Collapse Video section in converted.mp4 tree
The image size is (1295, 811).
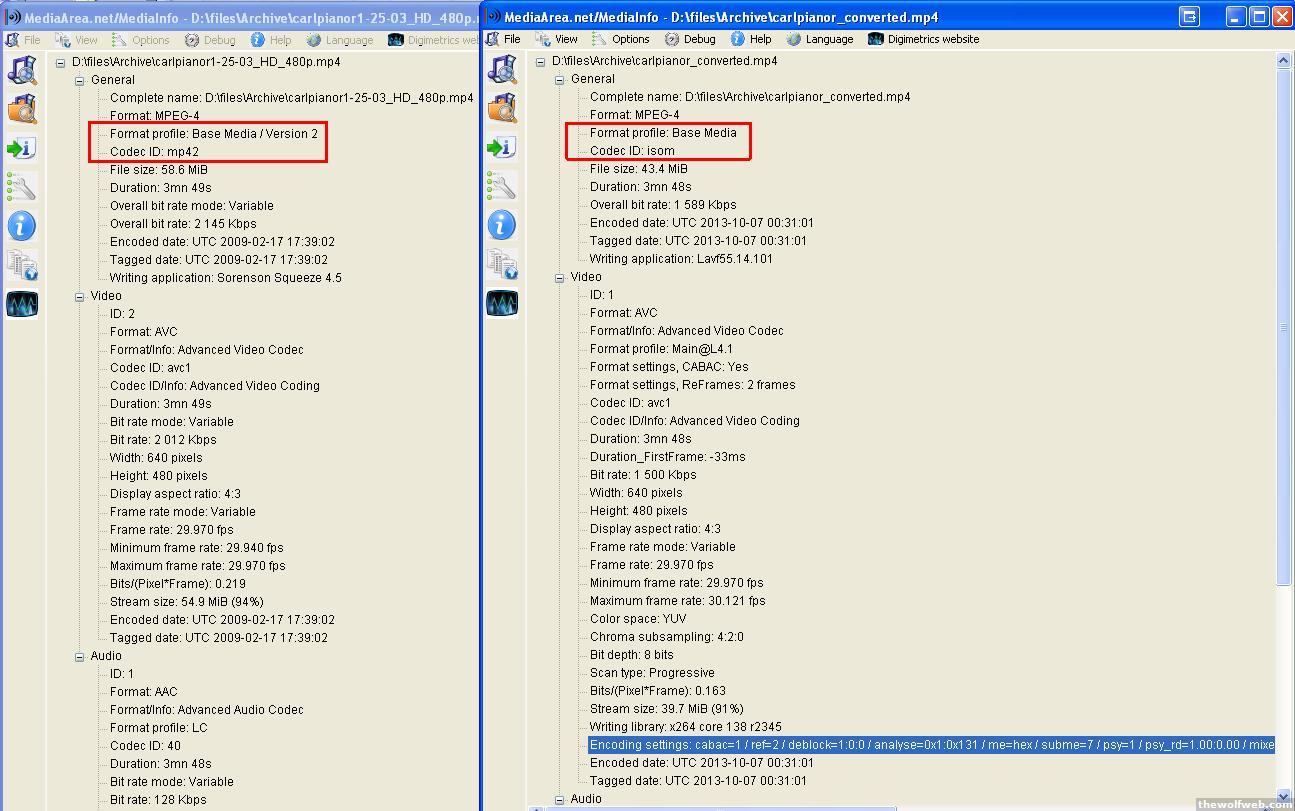pos(560,277)
